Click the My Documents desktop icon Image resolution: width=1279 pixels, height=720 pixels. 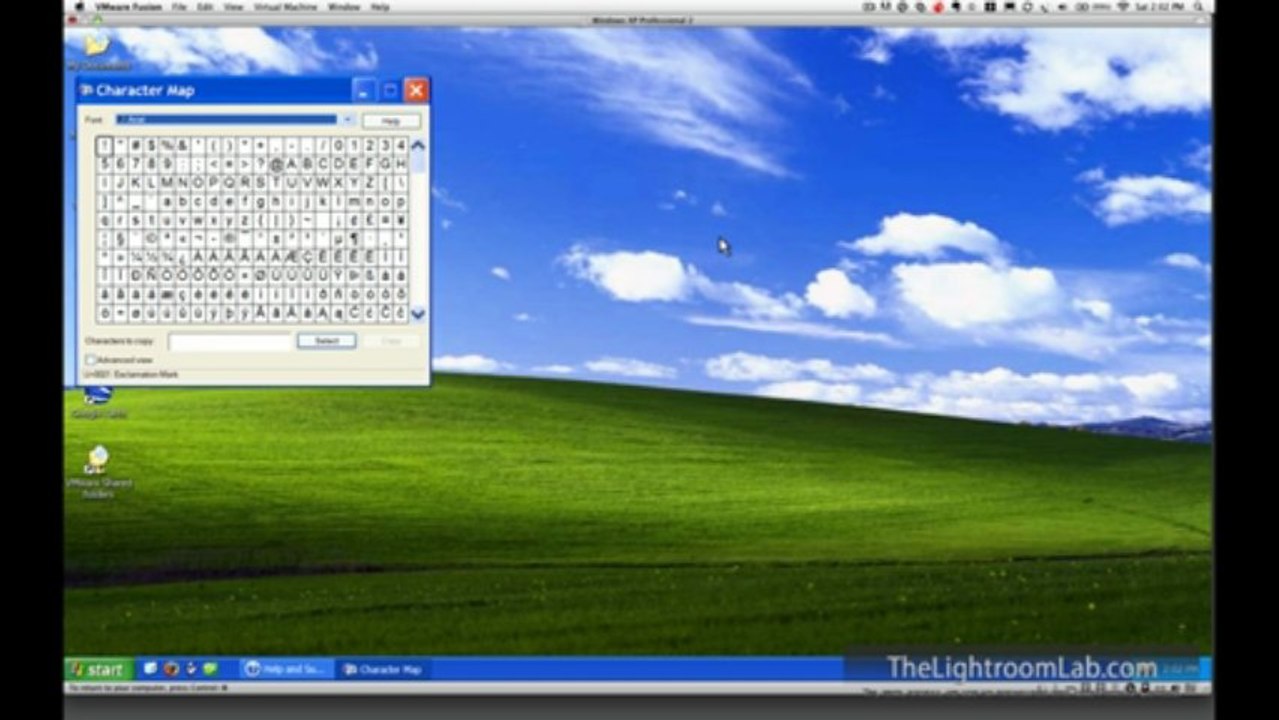(x=98, y=51)
